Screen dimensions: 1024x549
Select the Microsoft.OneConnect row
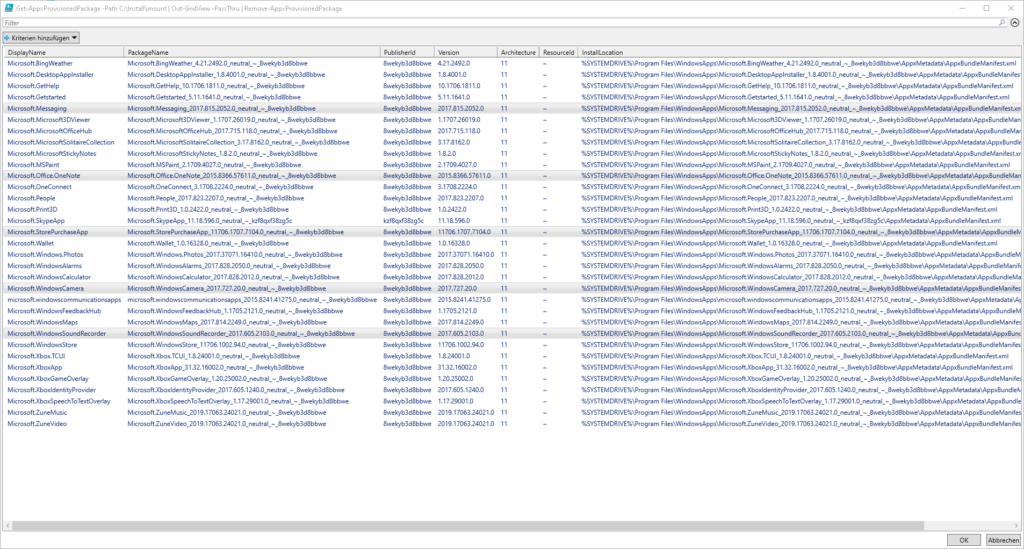512,187
